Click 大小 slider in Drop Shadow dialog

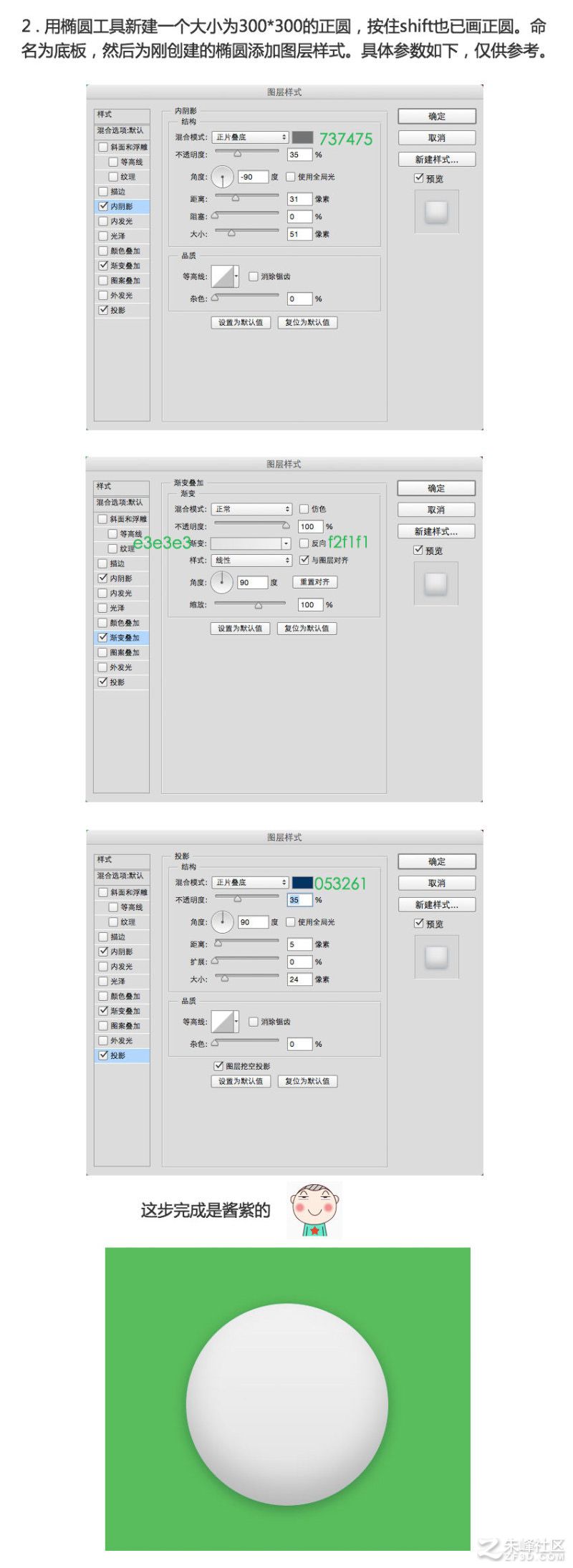(x=246, y=977)
